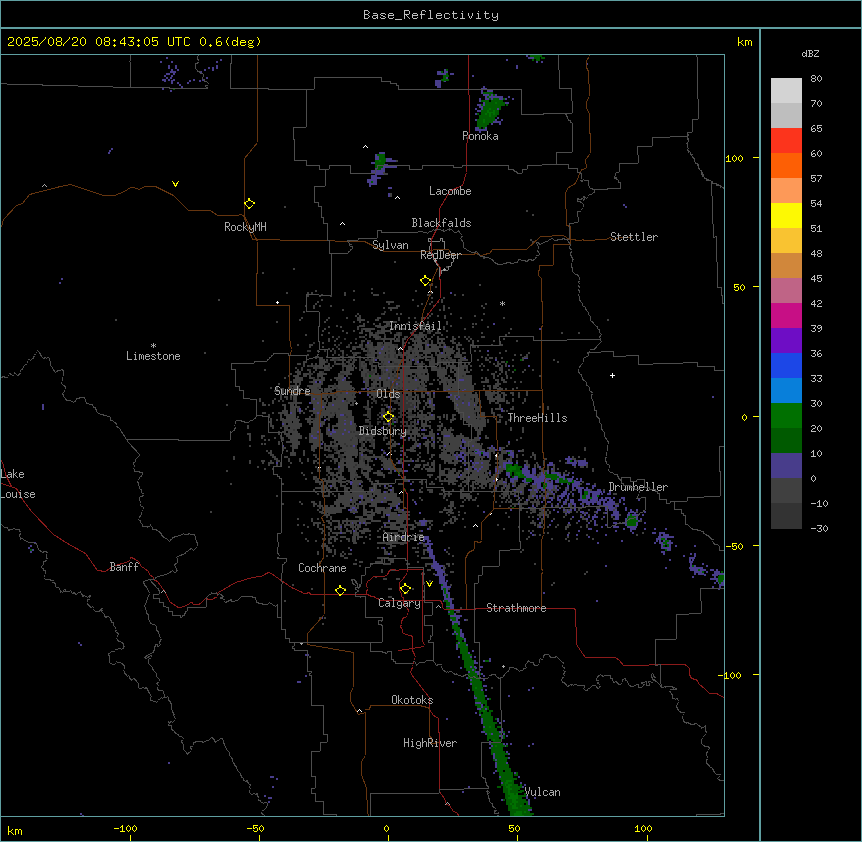Click the yellow marker west of Calgary near Cochrane
The image size is (862, 842).
pyautogui.click(x=340, y=590)
